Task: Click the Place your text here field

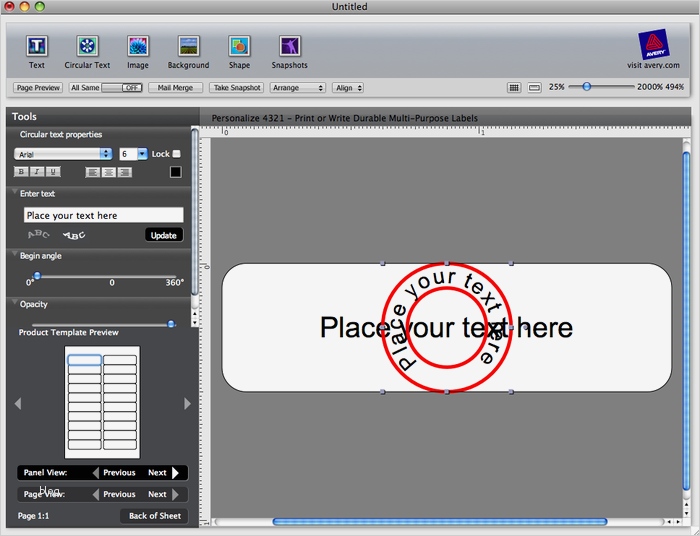Action: 103,215
